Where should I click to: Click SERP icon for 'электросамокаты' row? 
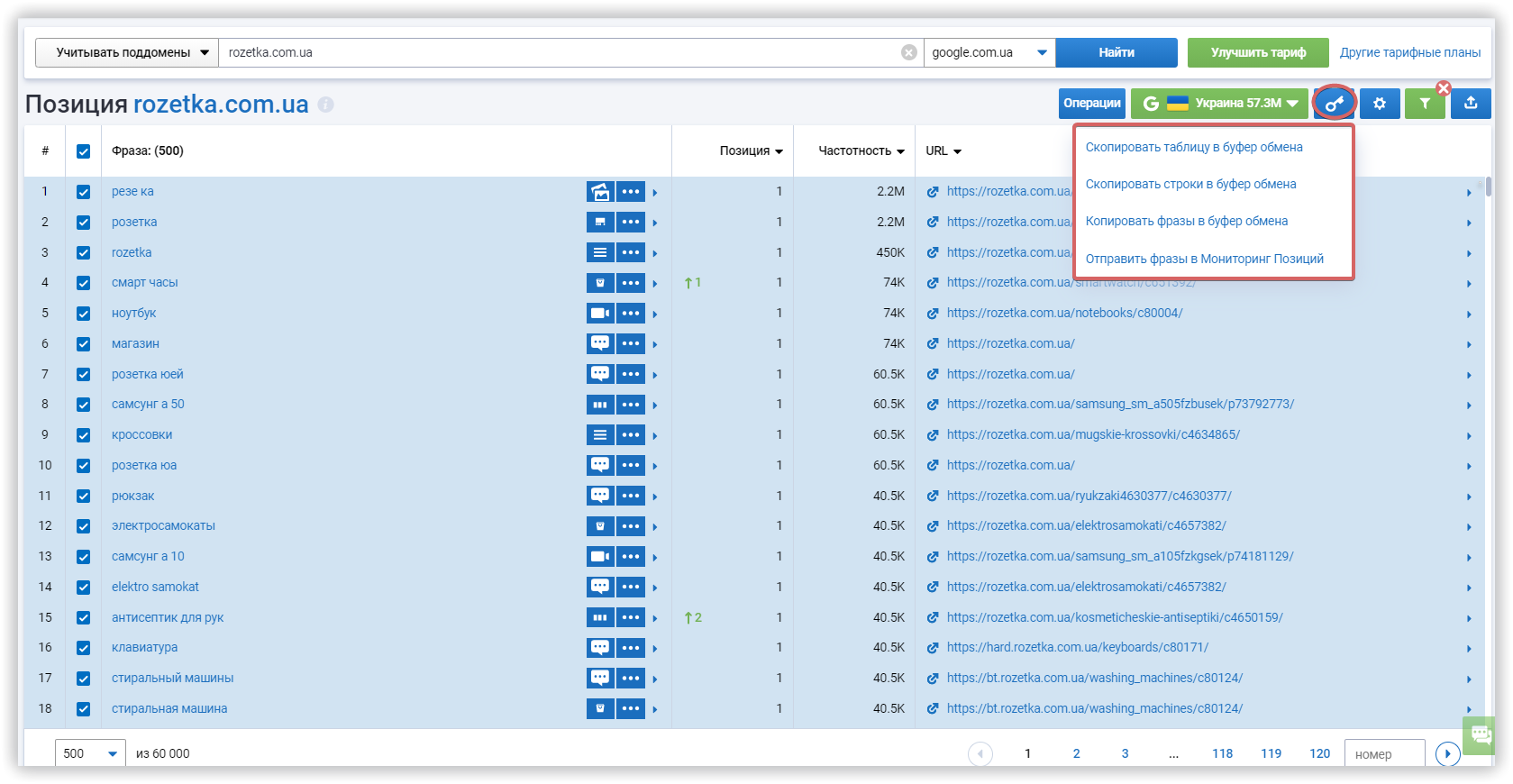pos(600,526)
